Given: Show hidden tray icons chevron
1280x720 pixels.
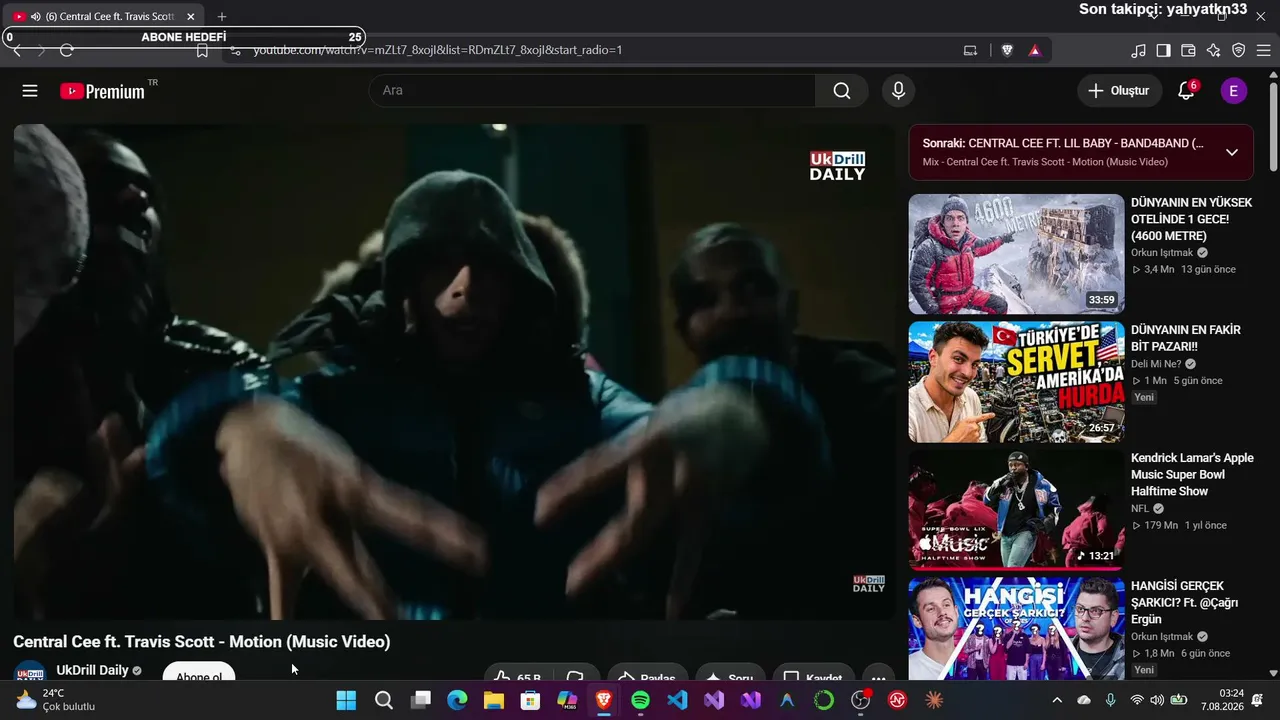Looking at the screenshot, I should 1057,700.
